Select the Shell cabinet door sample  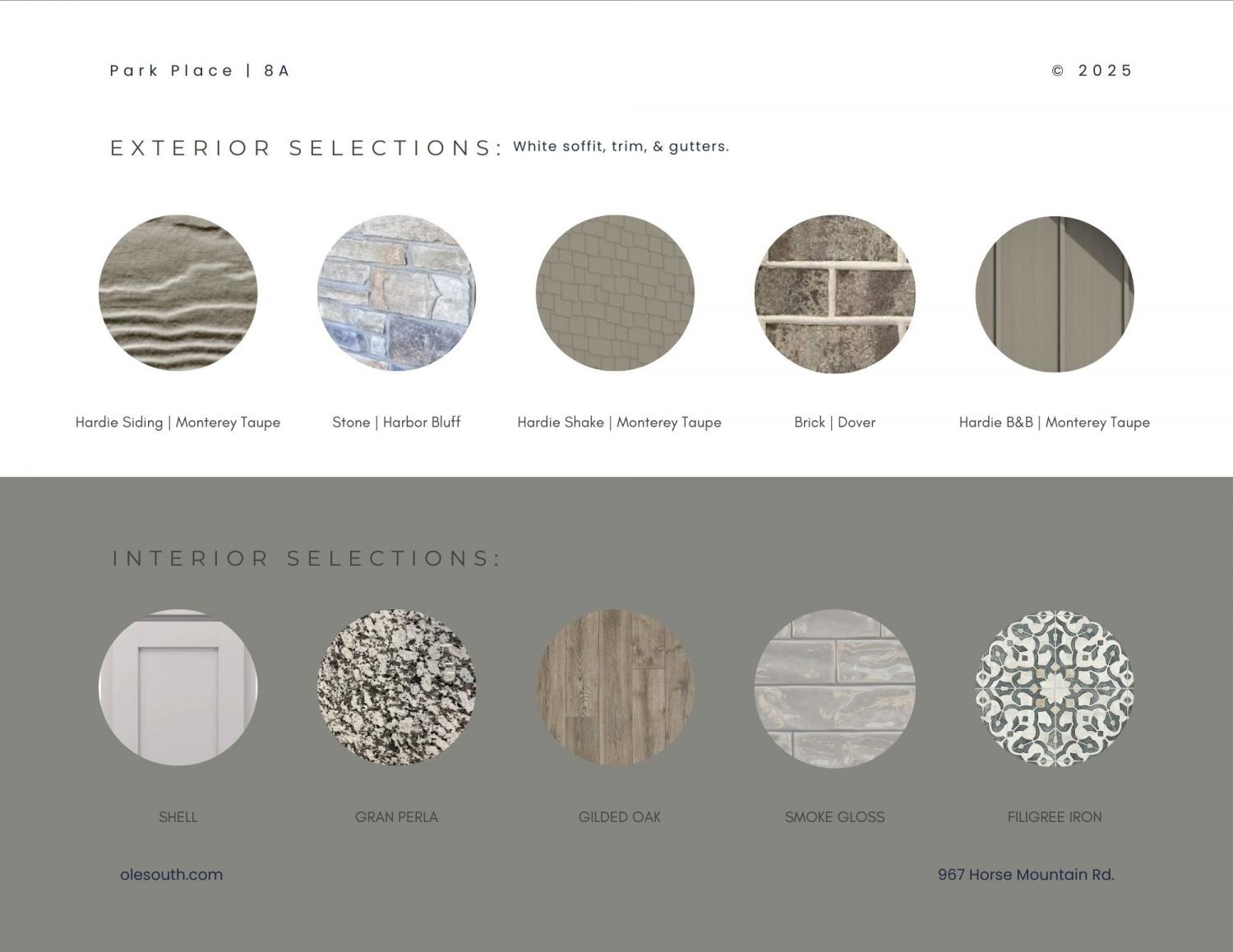coord(178,687)
